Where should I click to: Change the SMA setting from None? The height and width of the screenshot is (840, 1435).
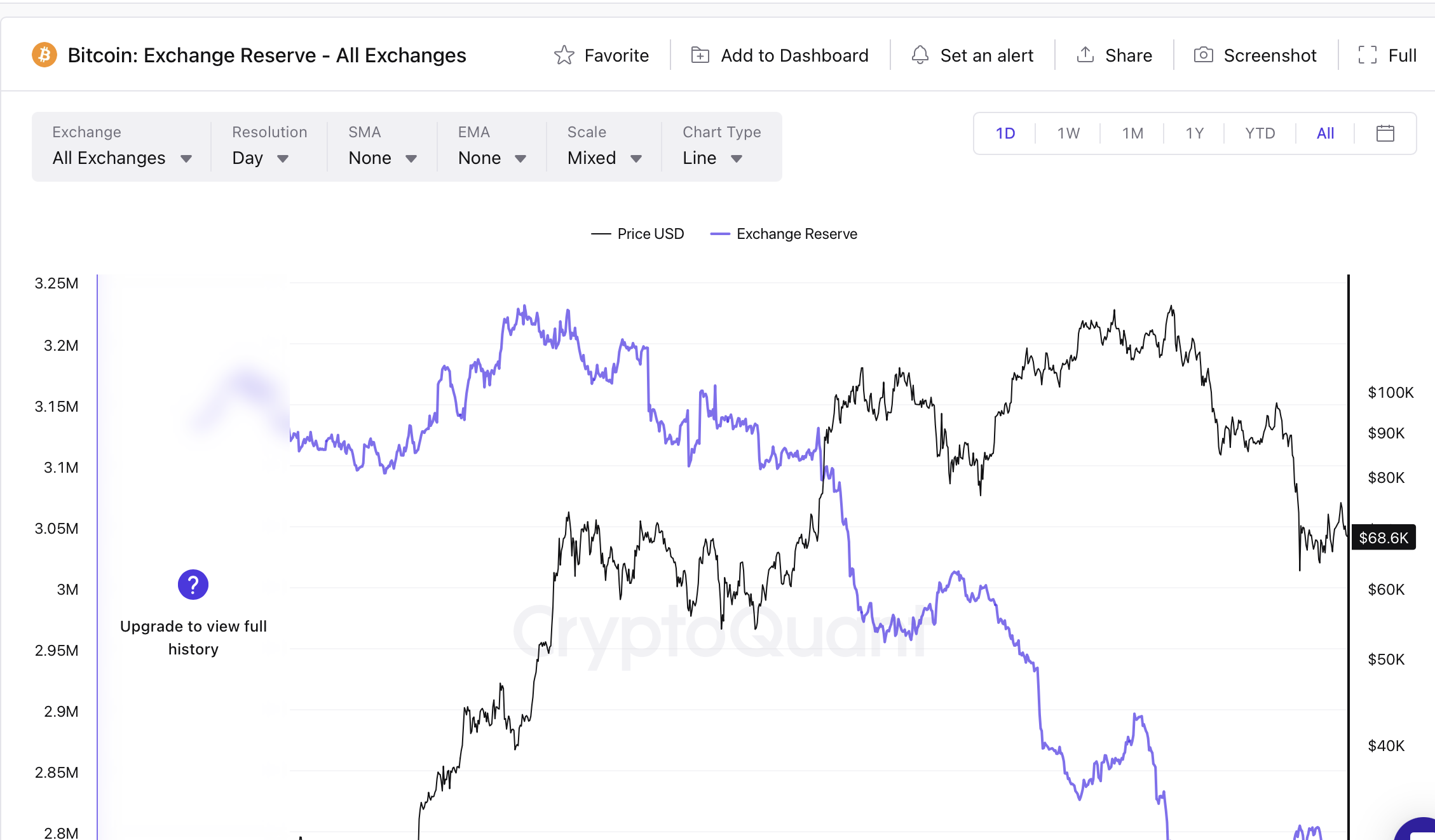click(x=381, y=158)
